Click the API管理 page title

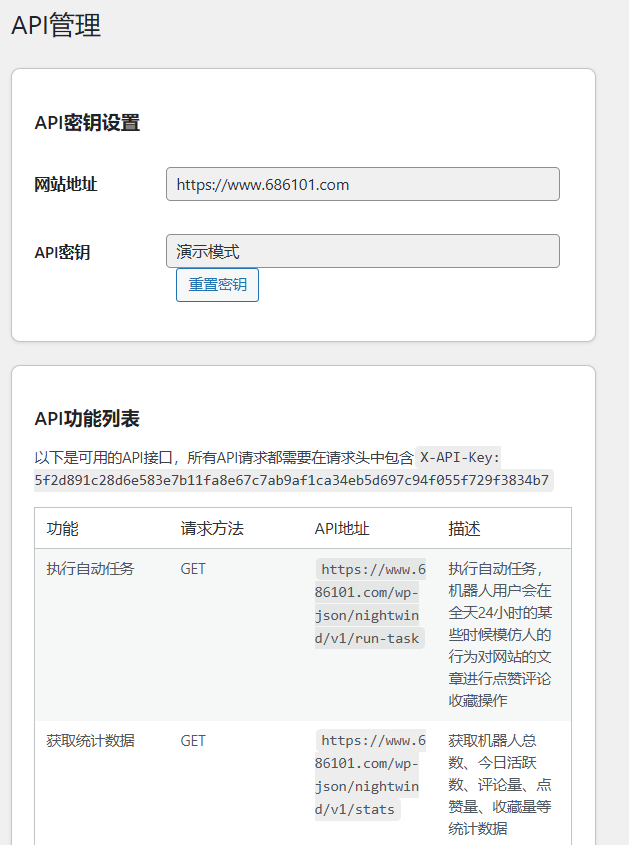point(56,25)
